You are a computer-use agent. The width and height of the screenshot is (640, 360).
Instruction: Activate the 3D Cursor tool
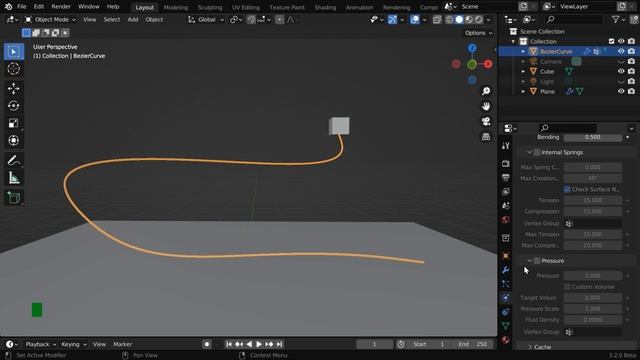click(x=13, y=69)
